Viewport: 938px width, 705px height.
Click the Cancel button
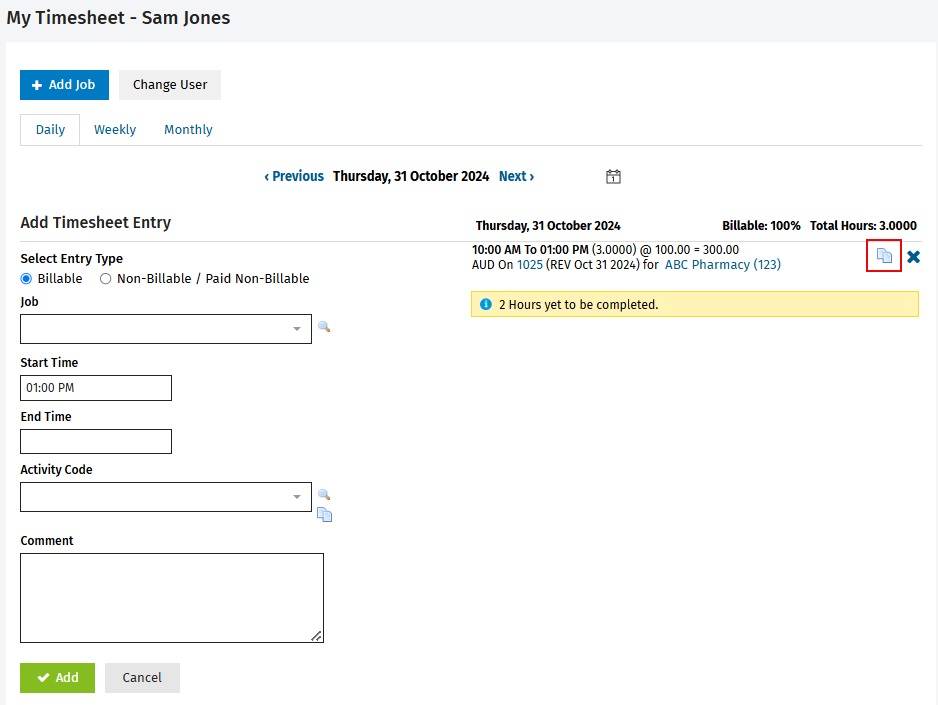coord(142,677)
